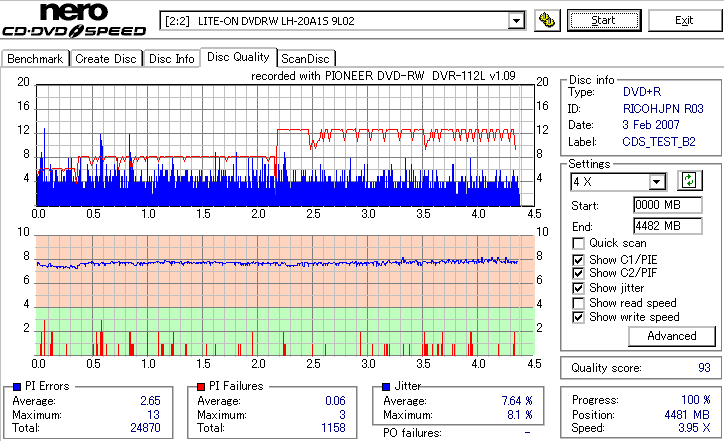Click the Jitter average 7.64 % value
The width and height of the screenshot is (724, 441).
pos(517,401)
